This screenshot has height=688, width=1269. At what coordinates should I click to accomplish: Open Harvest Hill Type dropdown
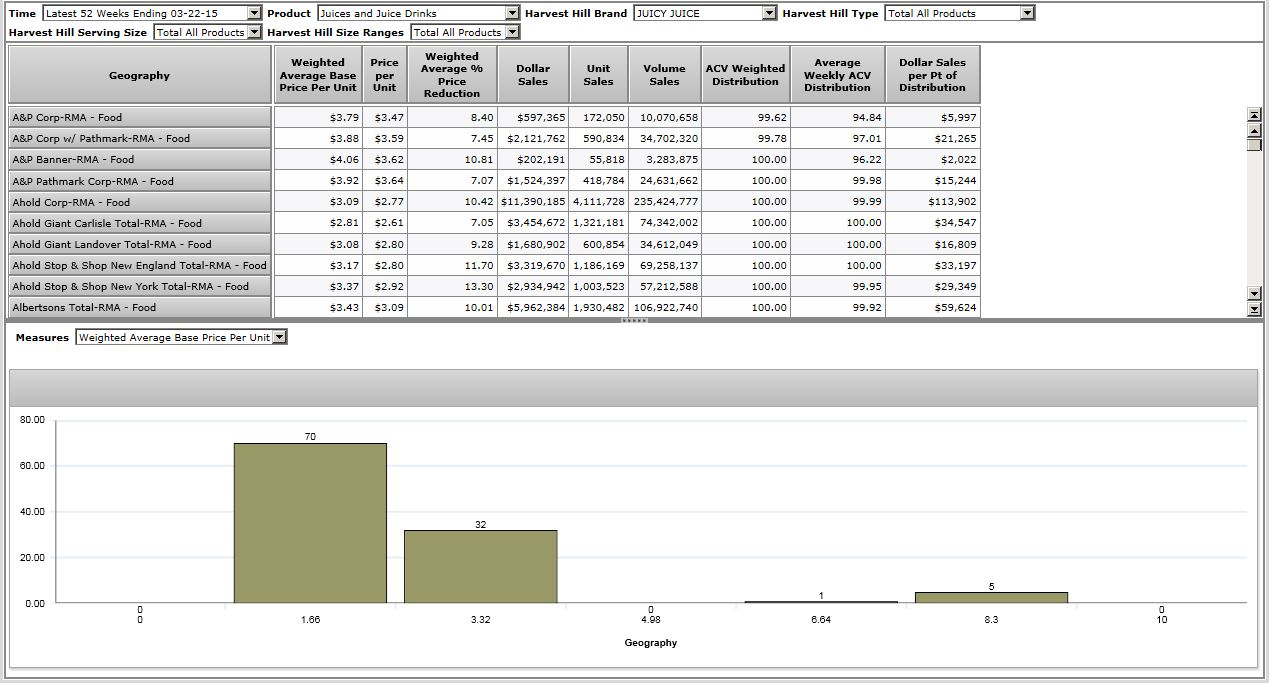1027,13
